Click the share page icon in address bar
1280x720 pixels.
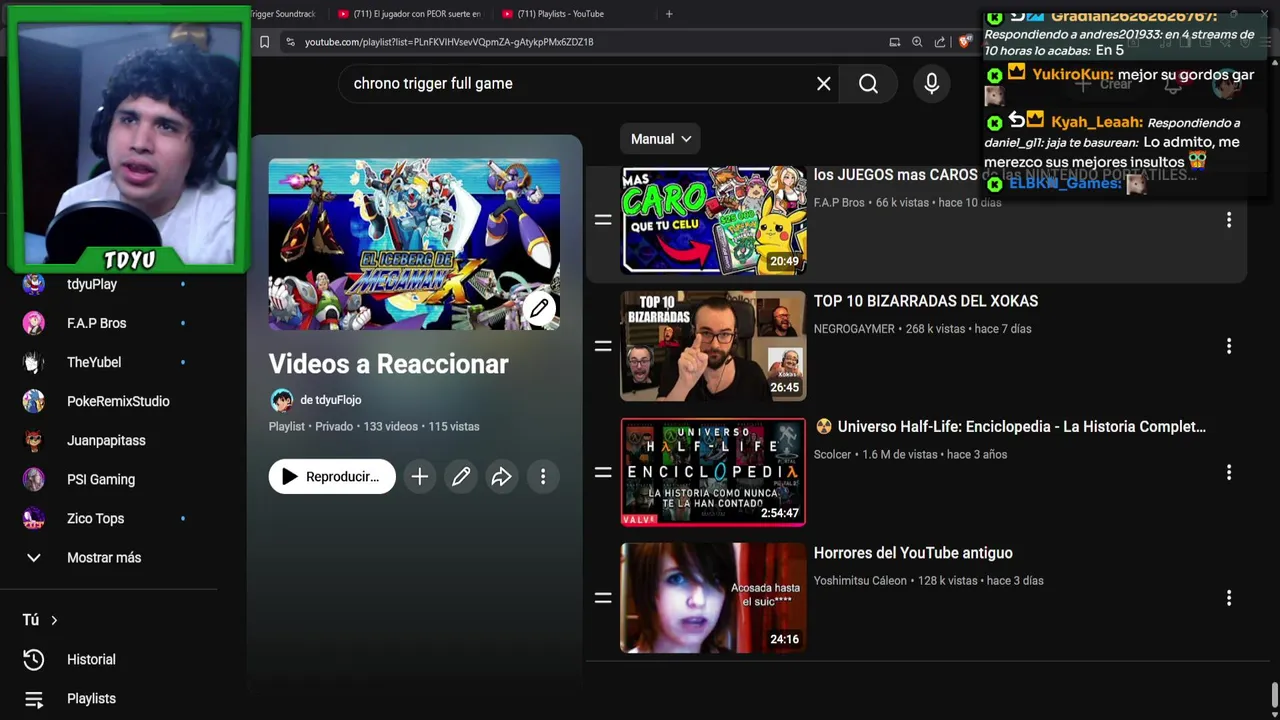coord(940,42)
